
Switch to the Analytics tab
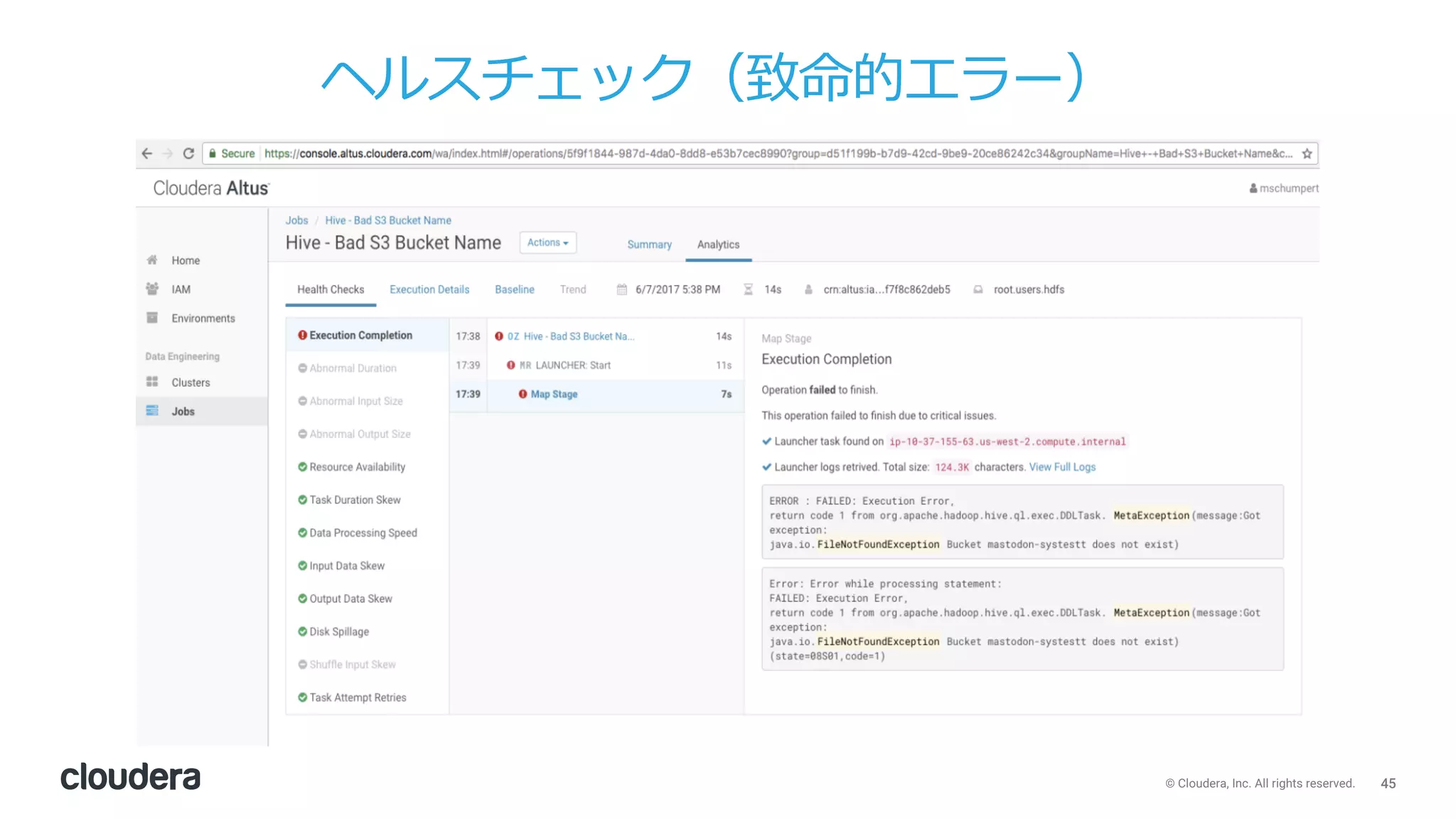point(718,245)
